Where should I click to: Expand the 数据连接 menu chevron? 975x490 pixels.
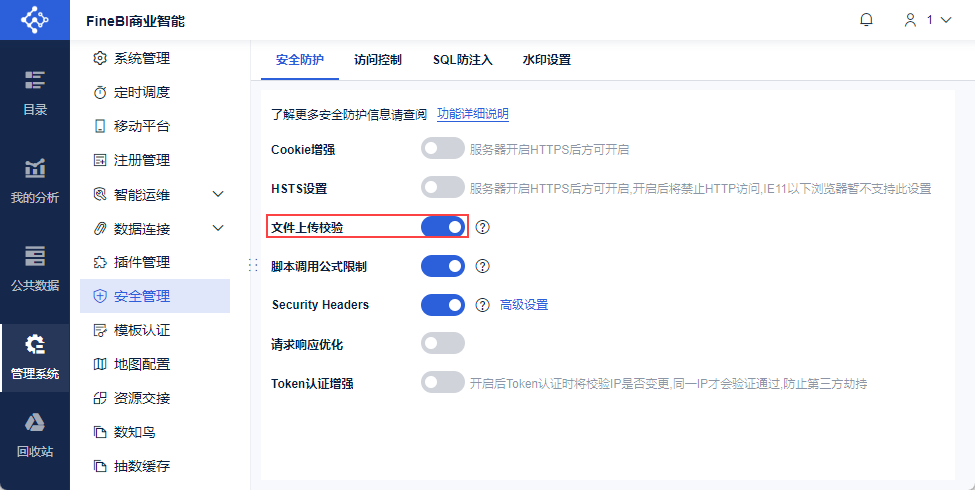(218, 228)
